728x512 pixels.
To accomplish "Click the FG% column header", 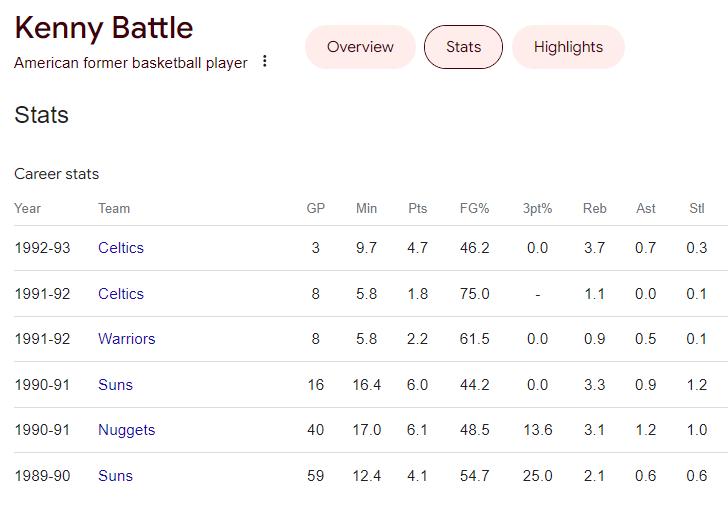I will (474, 208).
